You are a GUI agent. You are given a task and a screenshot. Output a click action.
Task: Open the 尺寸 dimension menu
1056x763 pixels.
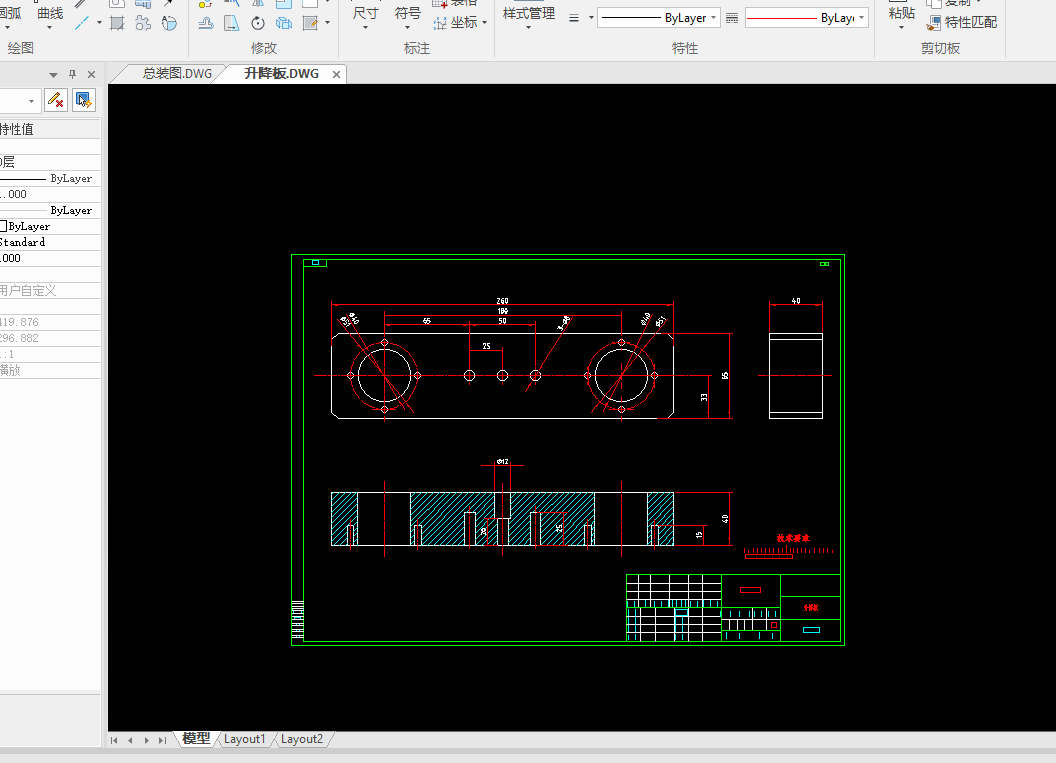(366, 18)
